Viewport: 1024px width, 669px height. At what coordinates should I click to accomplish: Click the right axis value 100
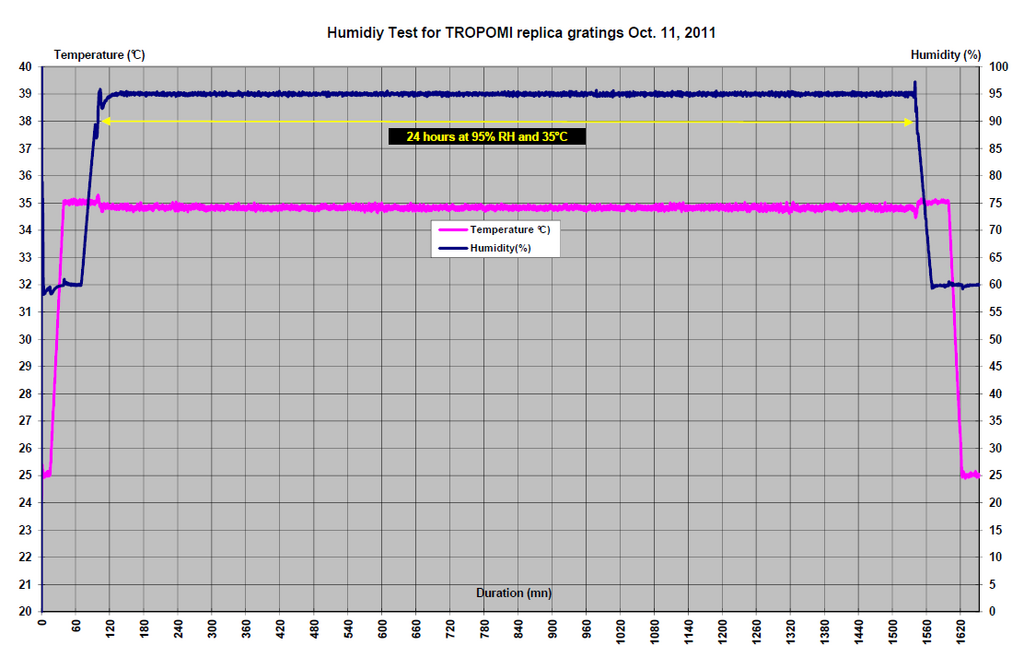tap(999, 67)
